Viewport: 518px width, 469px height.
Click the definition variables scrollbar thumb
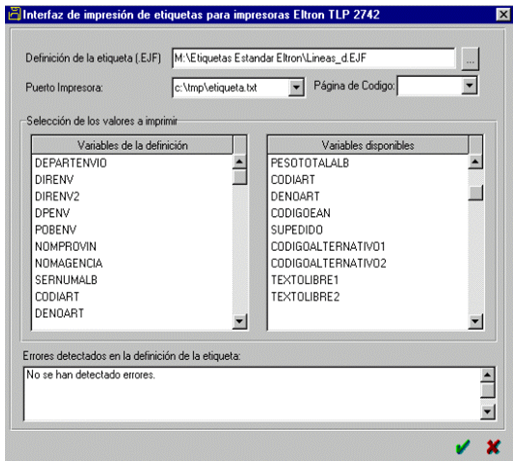[x=239, y=177]
